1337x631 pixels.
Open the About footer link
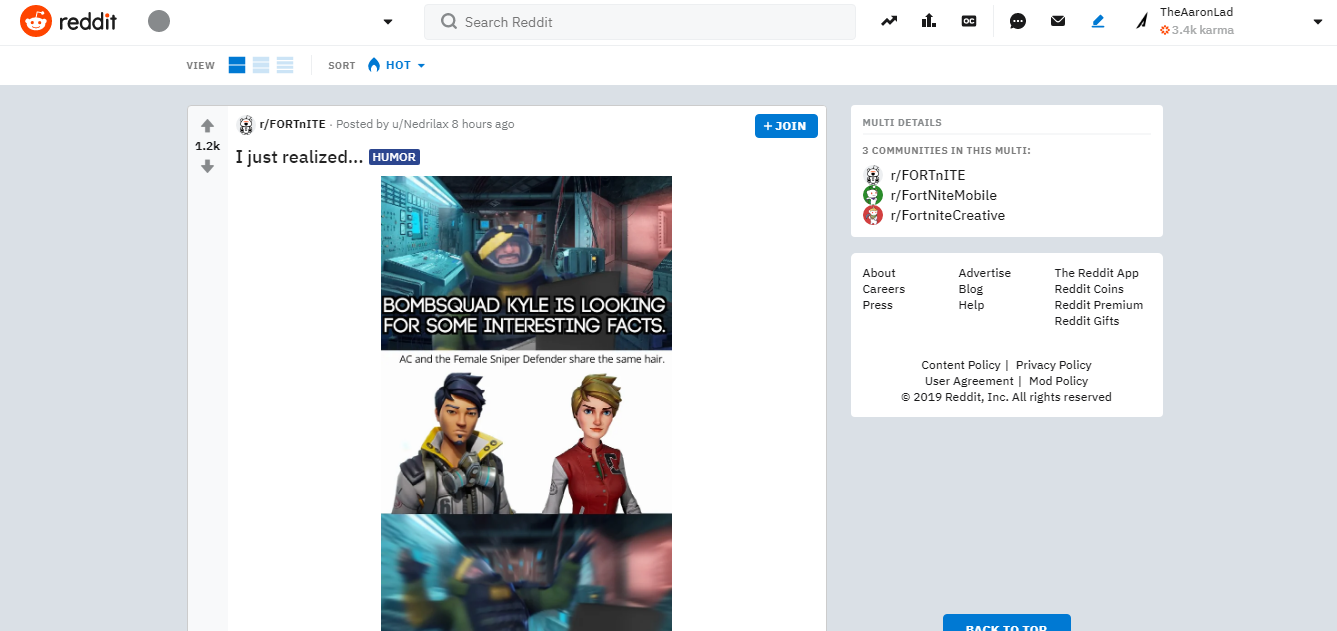coord(879,273)
